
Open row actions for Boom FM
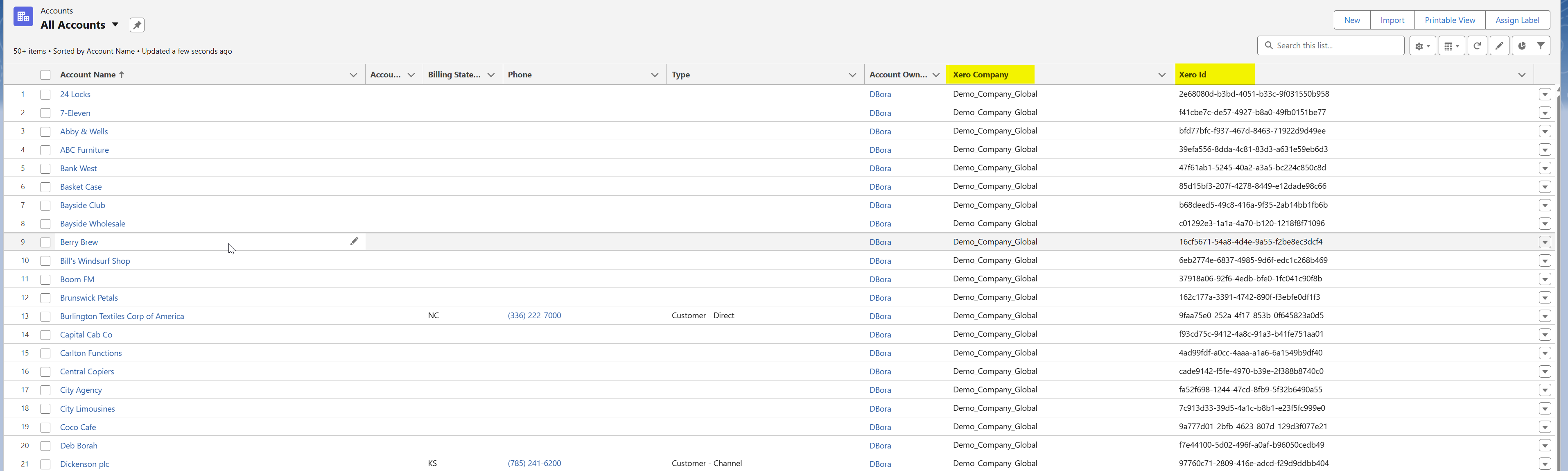coord(1545,279)
